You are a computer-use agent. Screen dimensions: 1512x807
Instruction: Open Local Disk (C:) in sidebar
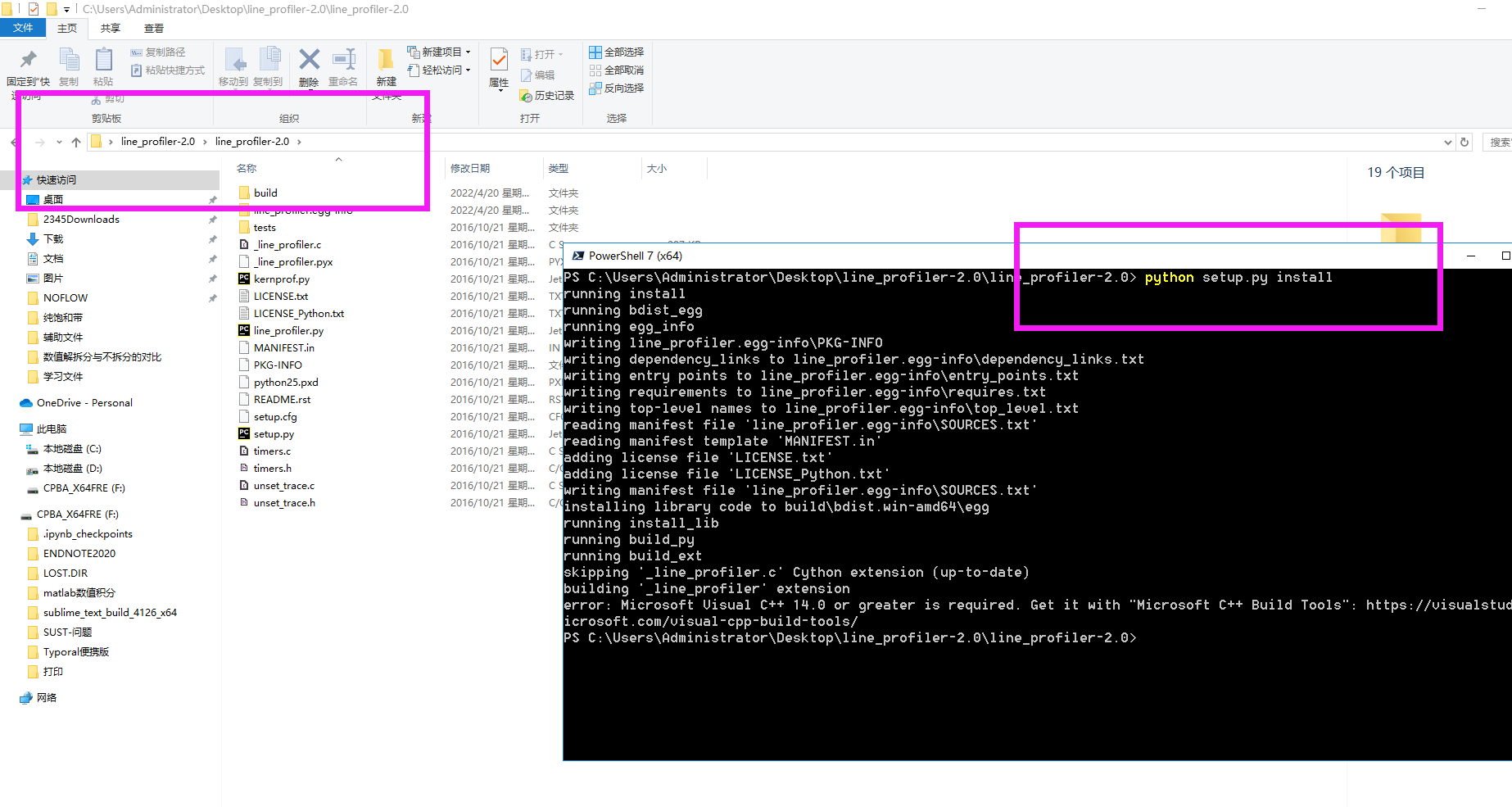click(72, 449)
